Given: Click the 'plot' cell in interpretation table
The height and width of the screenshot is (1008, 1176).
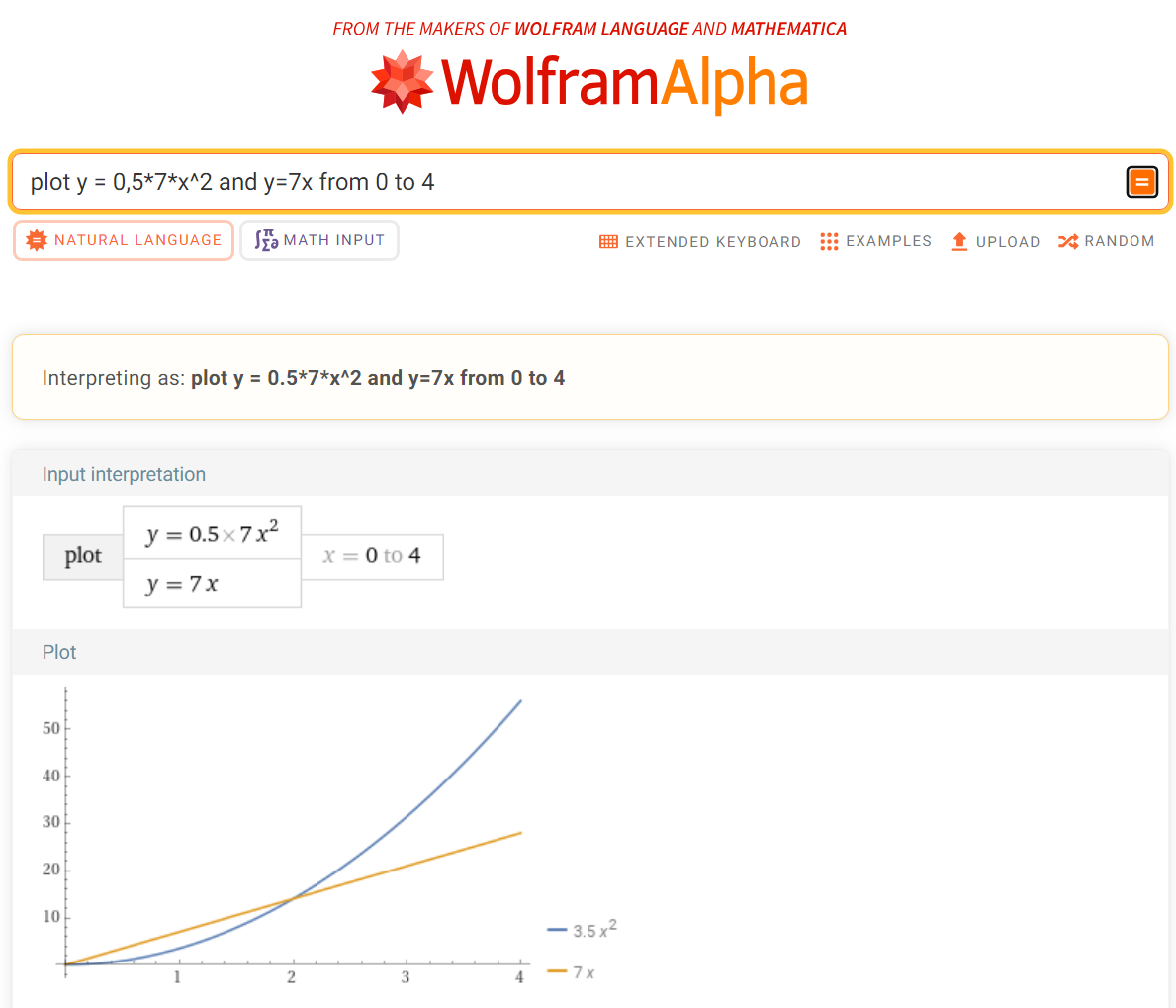Looking at the screenshot, I should pos(82,557).
